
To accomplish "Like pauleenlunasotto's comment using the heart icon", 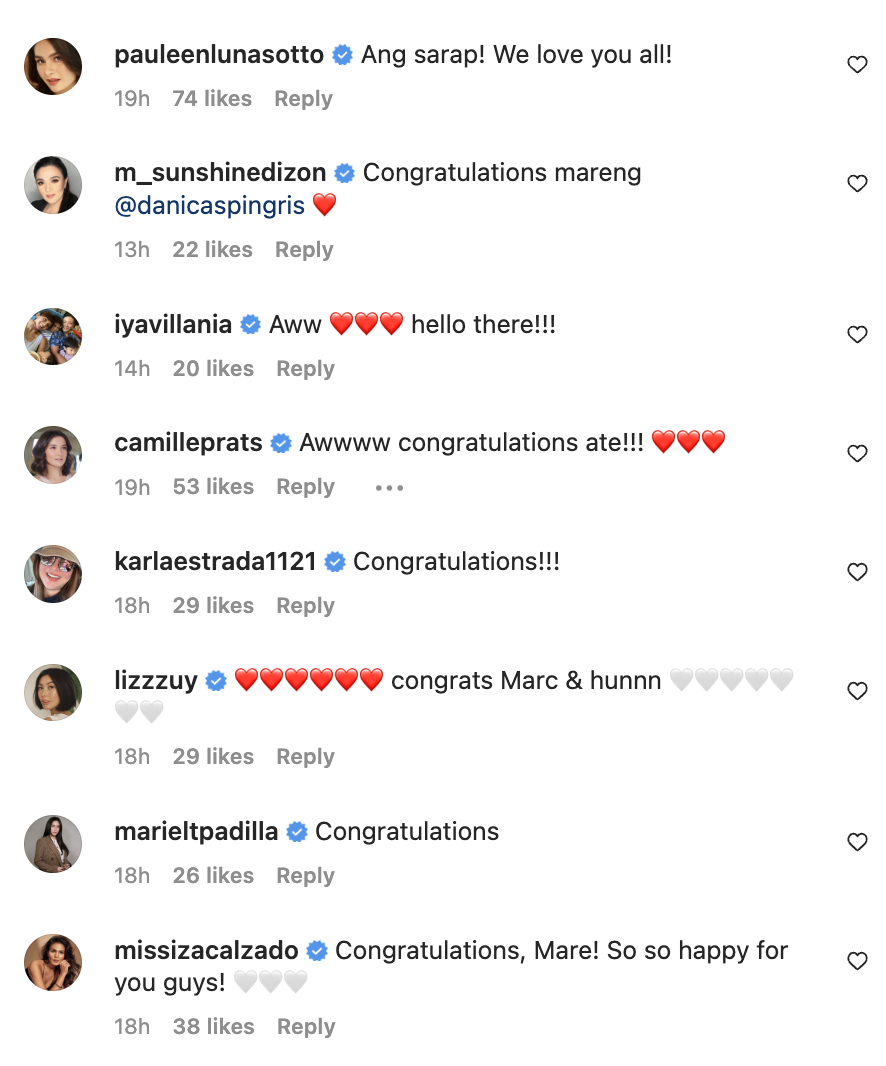I will (x=857, y=64).
